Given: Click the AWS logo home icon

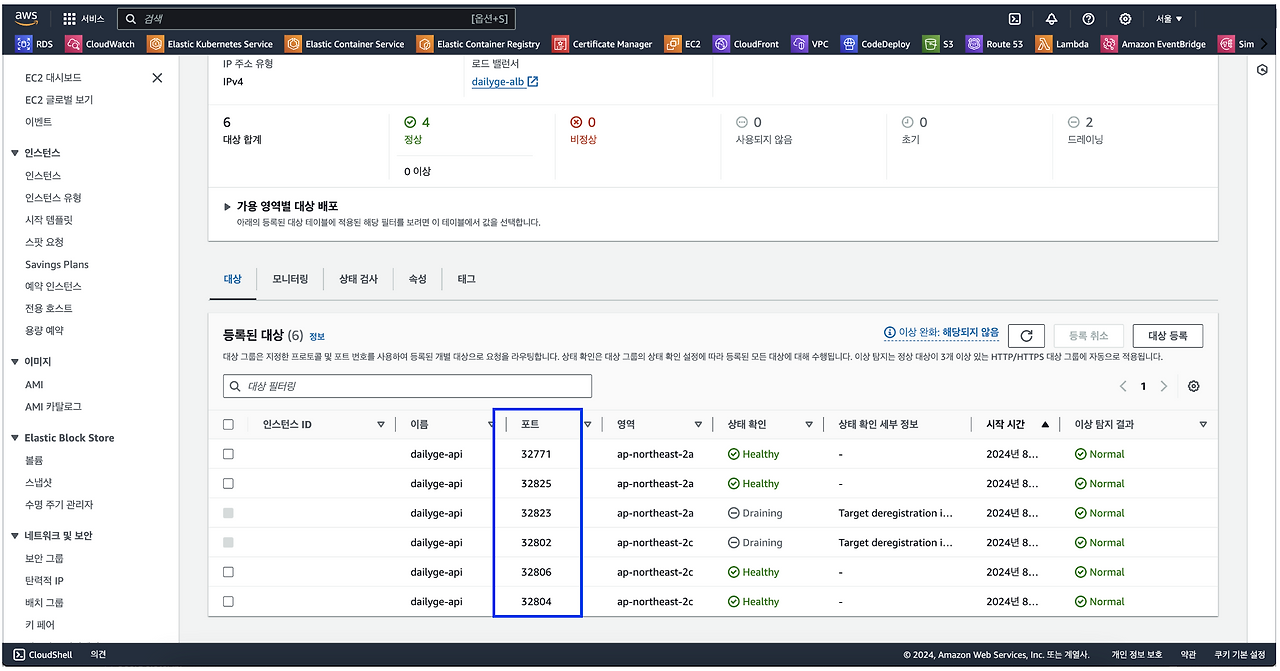Looking at the screenshot, I should pos(27,19).
